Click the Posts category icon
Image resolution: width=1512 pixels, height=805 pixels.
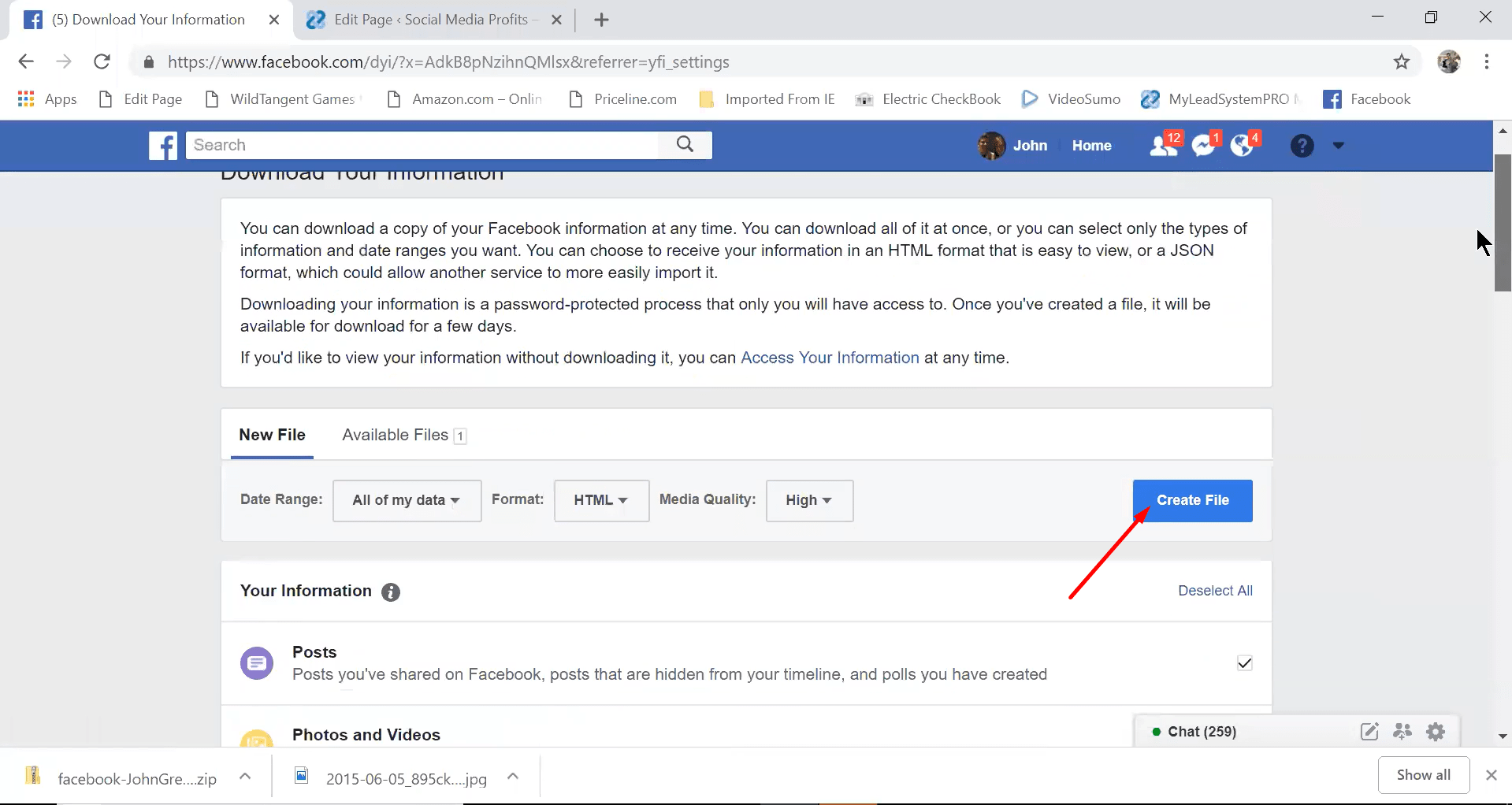257,663
